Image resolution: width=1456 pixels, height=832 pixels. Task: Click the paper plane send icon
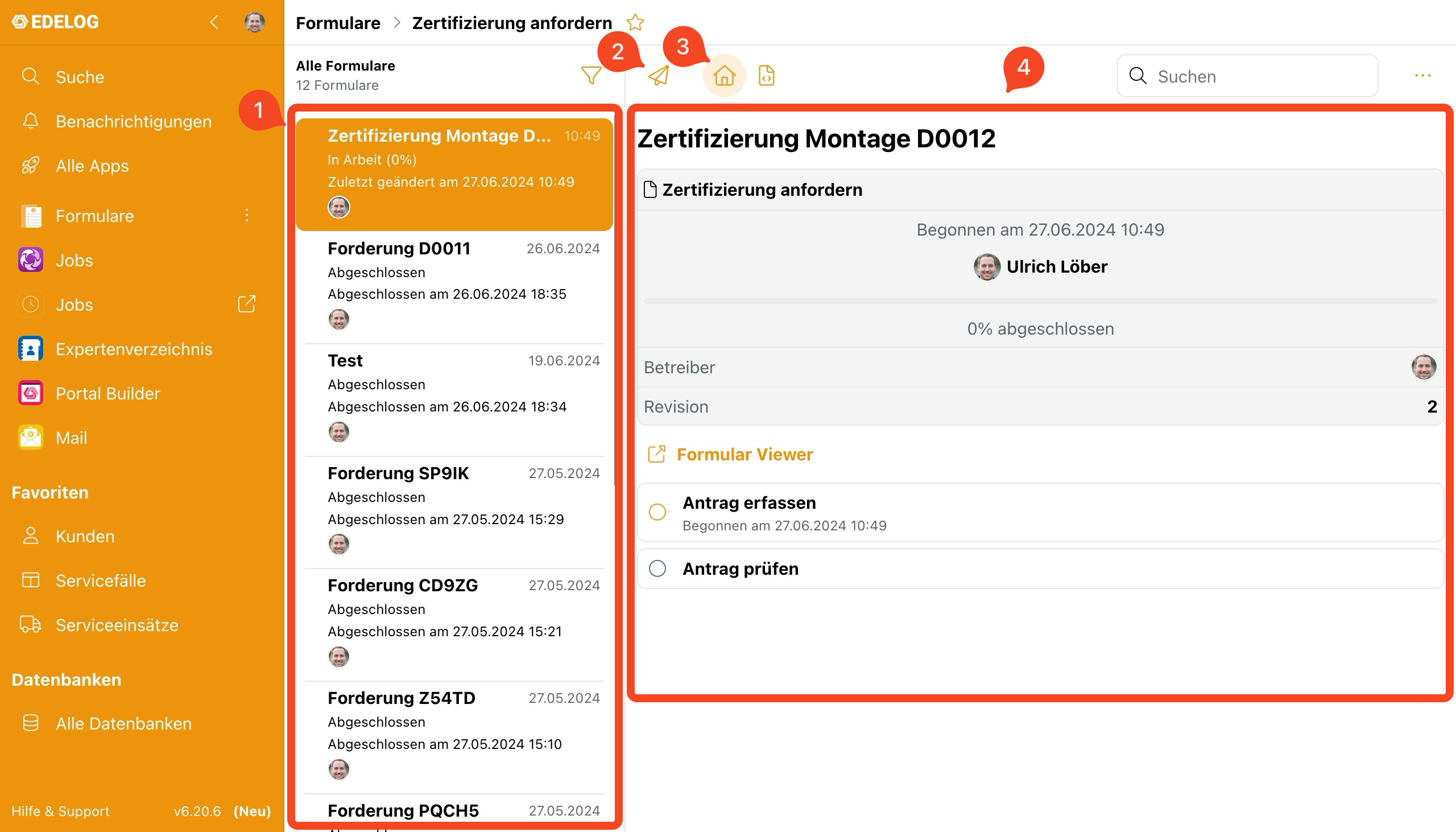(x=659, y=76)
